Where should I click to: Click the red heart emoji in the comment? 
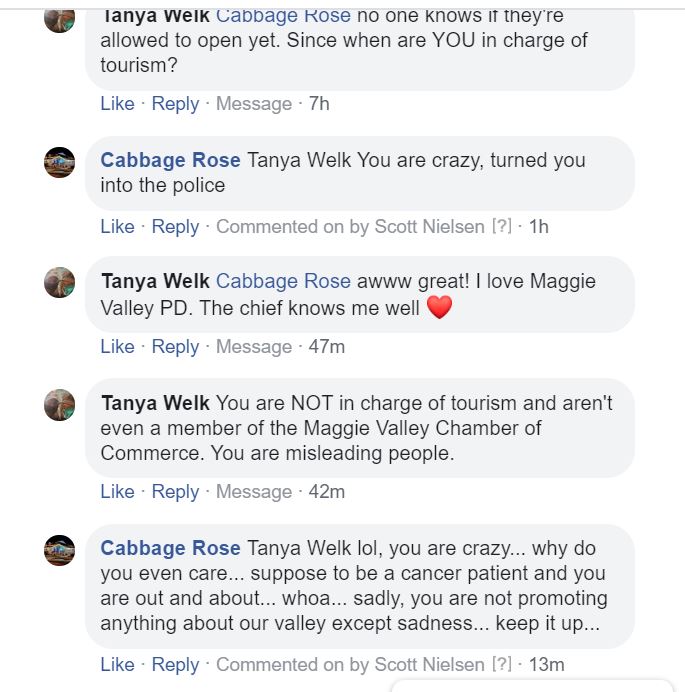pyautogui.click(x=439, y=308)
